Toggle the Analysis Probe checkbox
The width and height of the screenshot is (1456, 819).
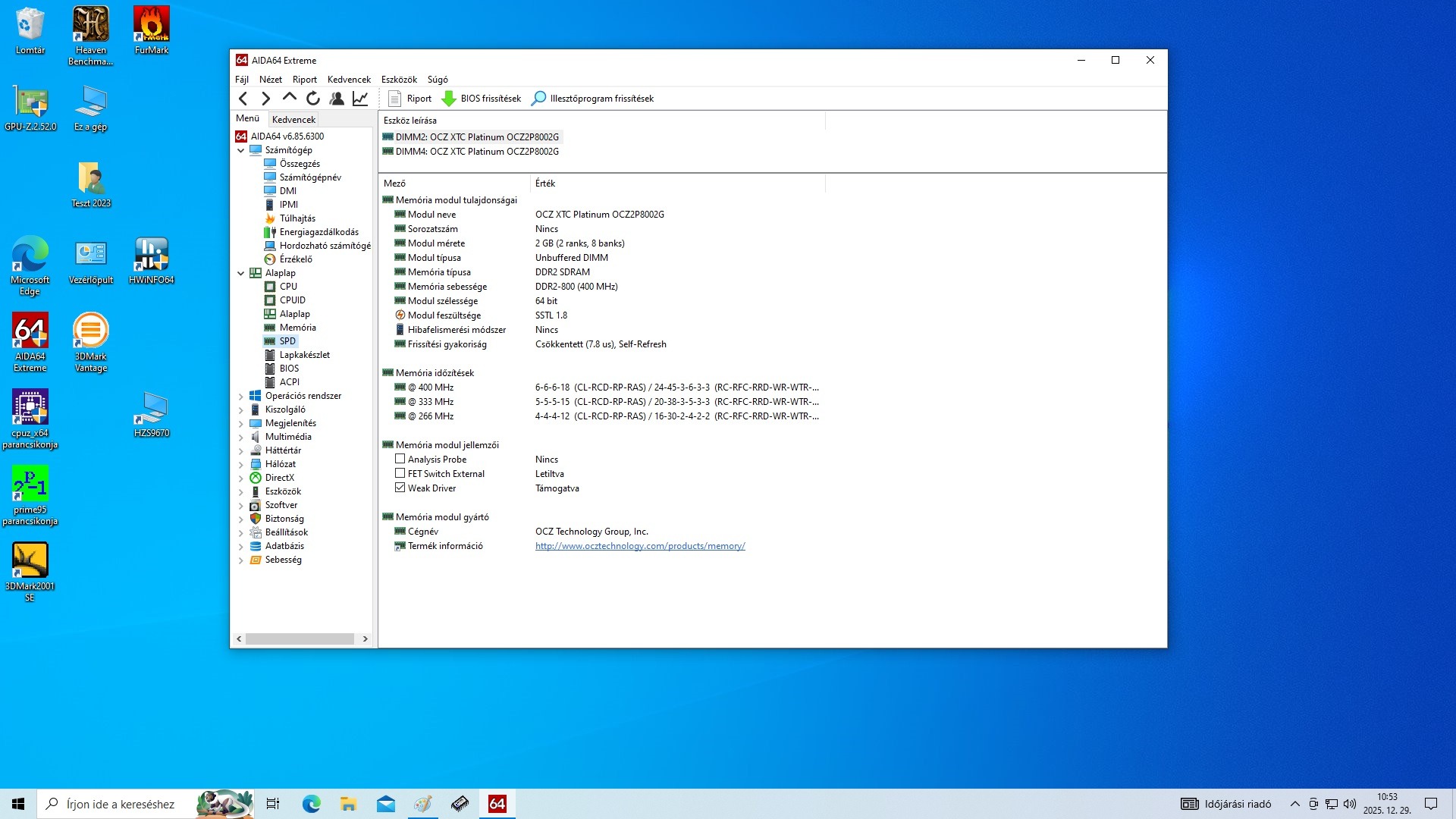click(x=400, y=459)
